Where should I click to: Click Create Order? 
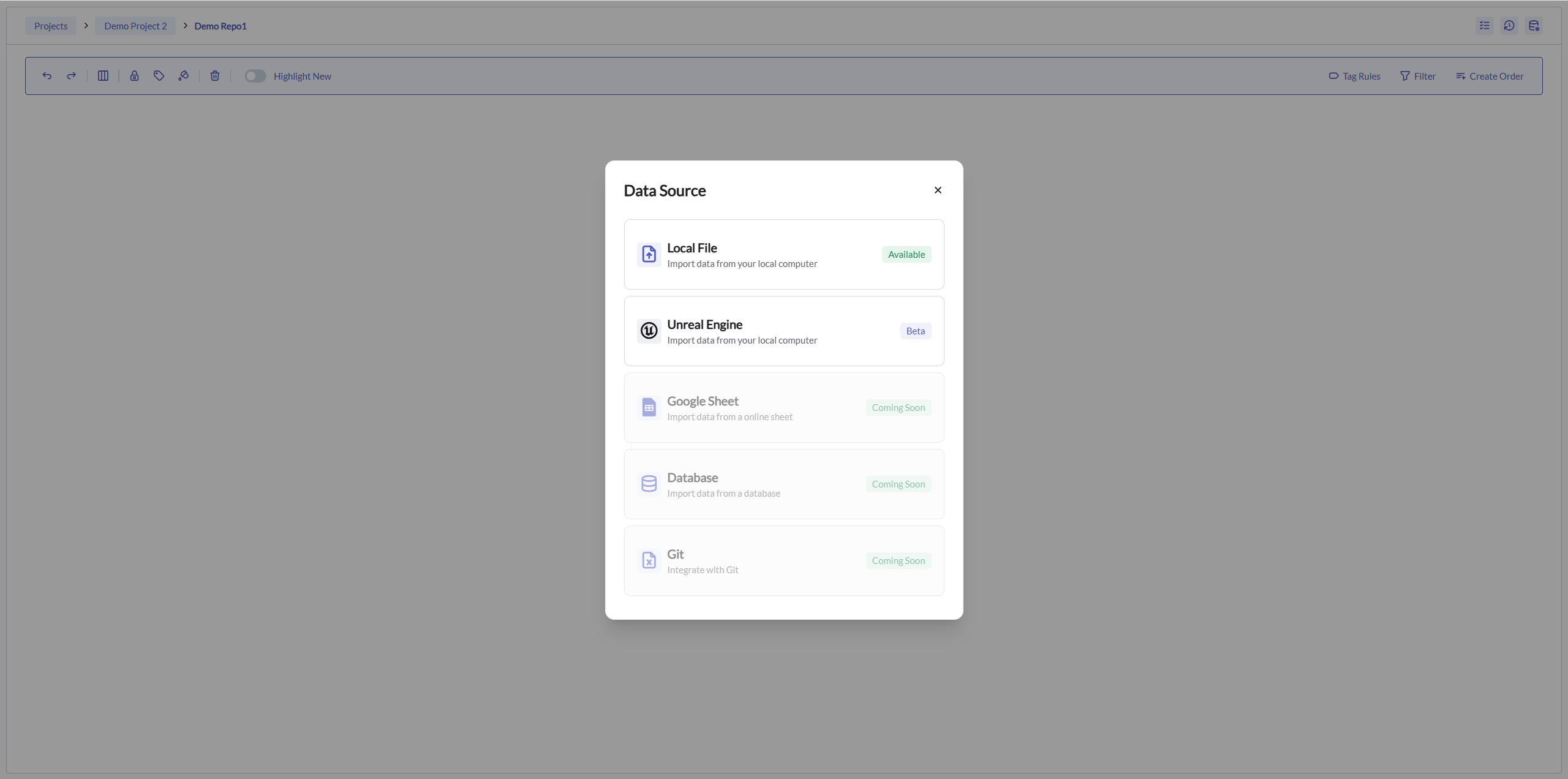1490,75
